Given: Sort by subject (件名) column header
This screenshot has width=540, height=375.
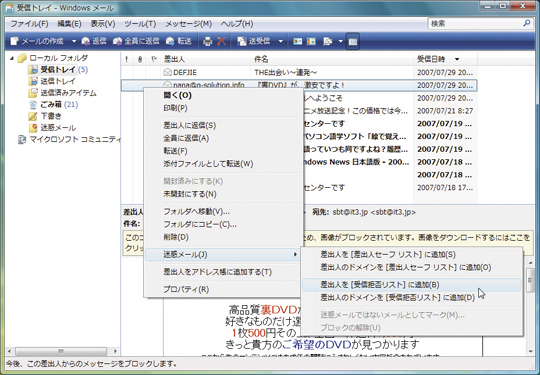Looking at the screenshot, I should click(x=332, y=59).
